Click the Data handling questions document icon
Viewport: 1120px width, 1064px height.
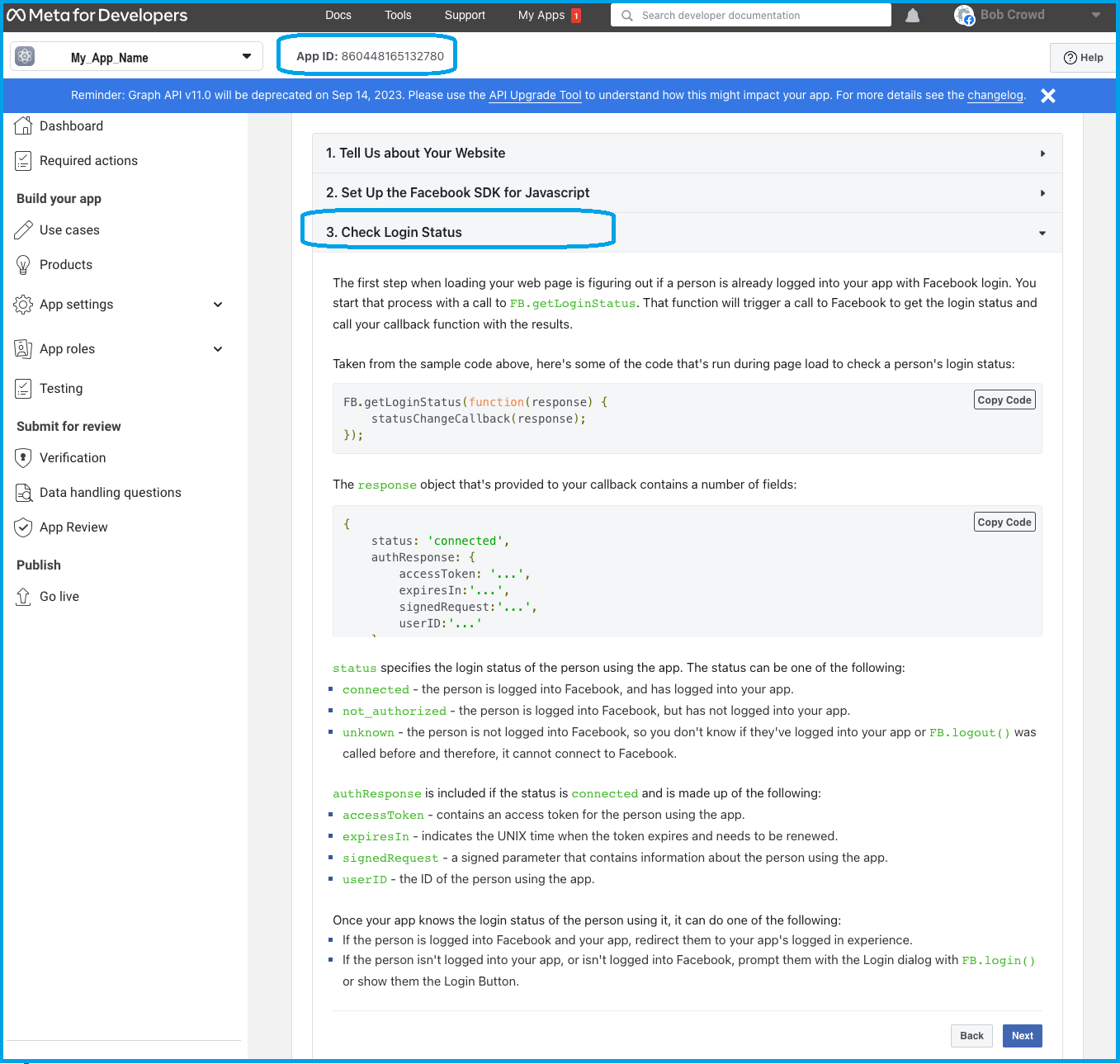point(23,493)
